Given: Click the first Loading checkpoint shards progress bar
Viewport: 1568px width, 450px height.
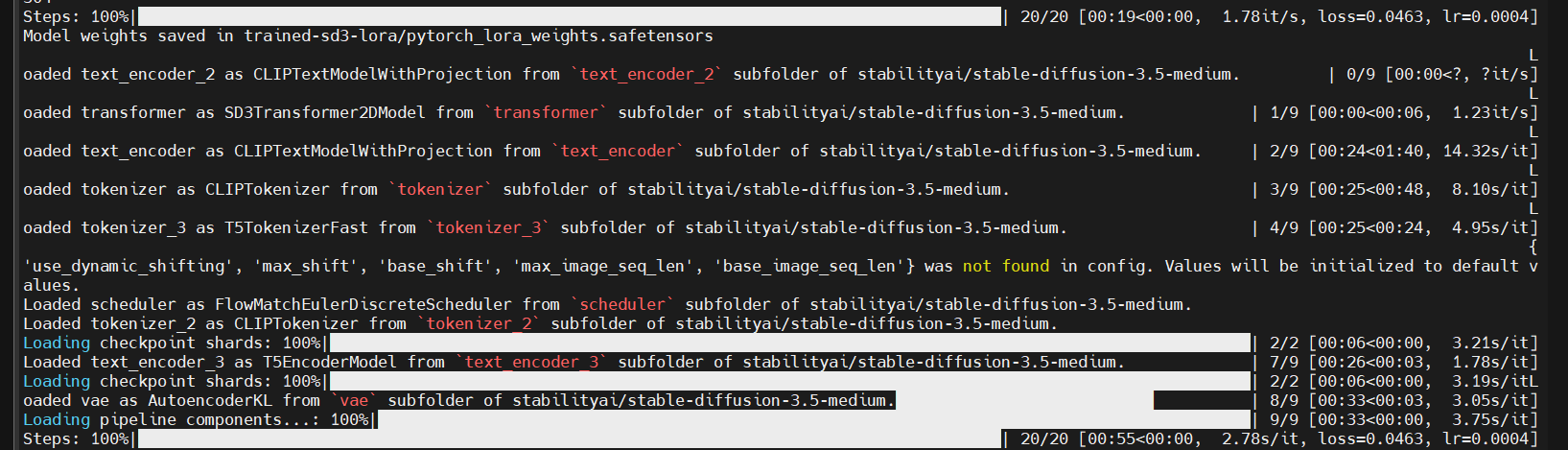Looking at the screenshot, I should coord(790,343).
